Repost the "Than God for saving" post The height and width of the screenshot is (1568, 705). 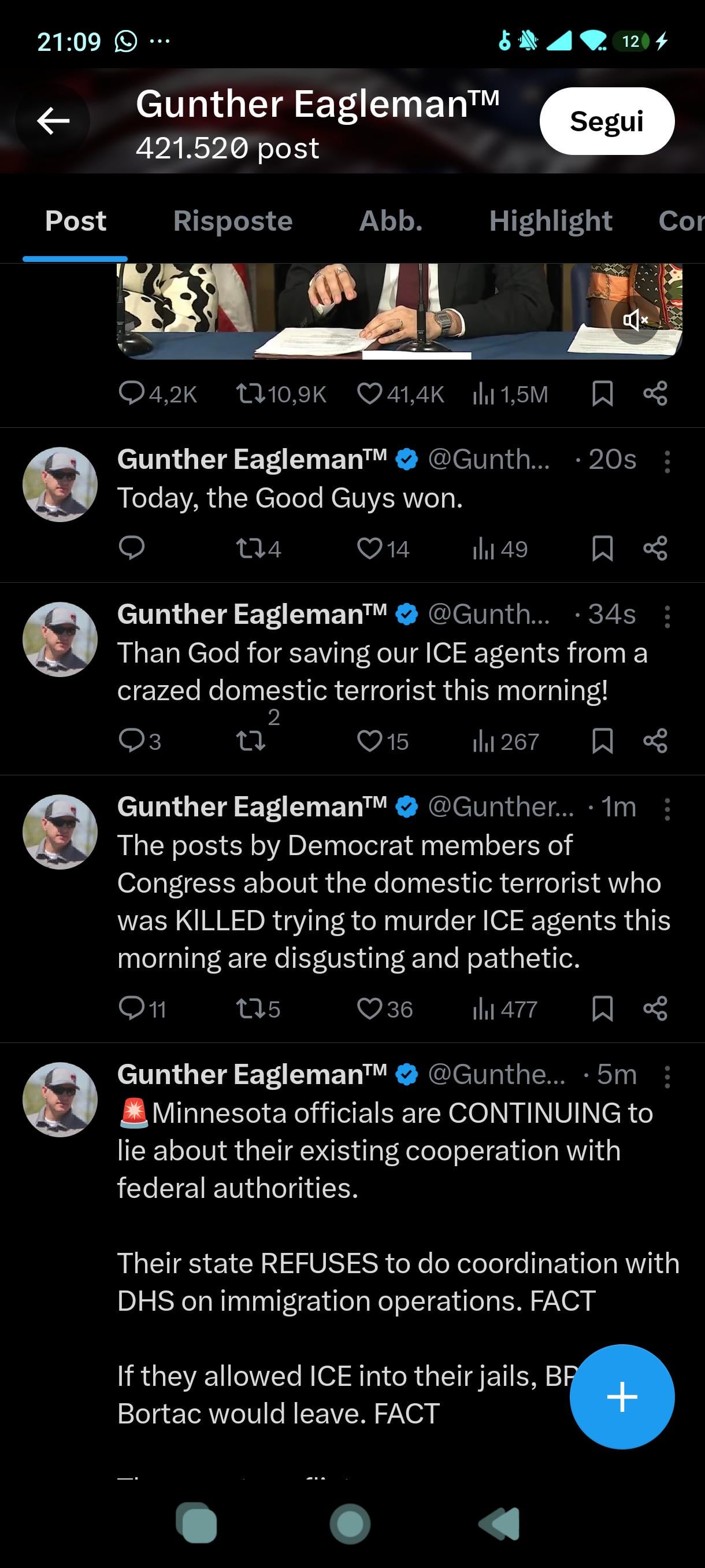pyautogui.click(x=251, y=741)
